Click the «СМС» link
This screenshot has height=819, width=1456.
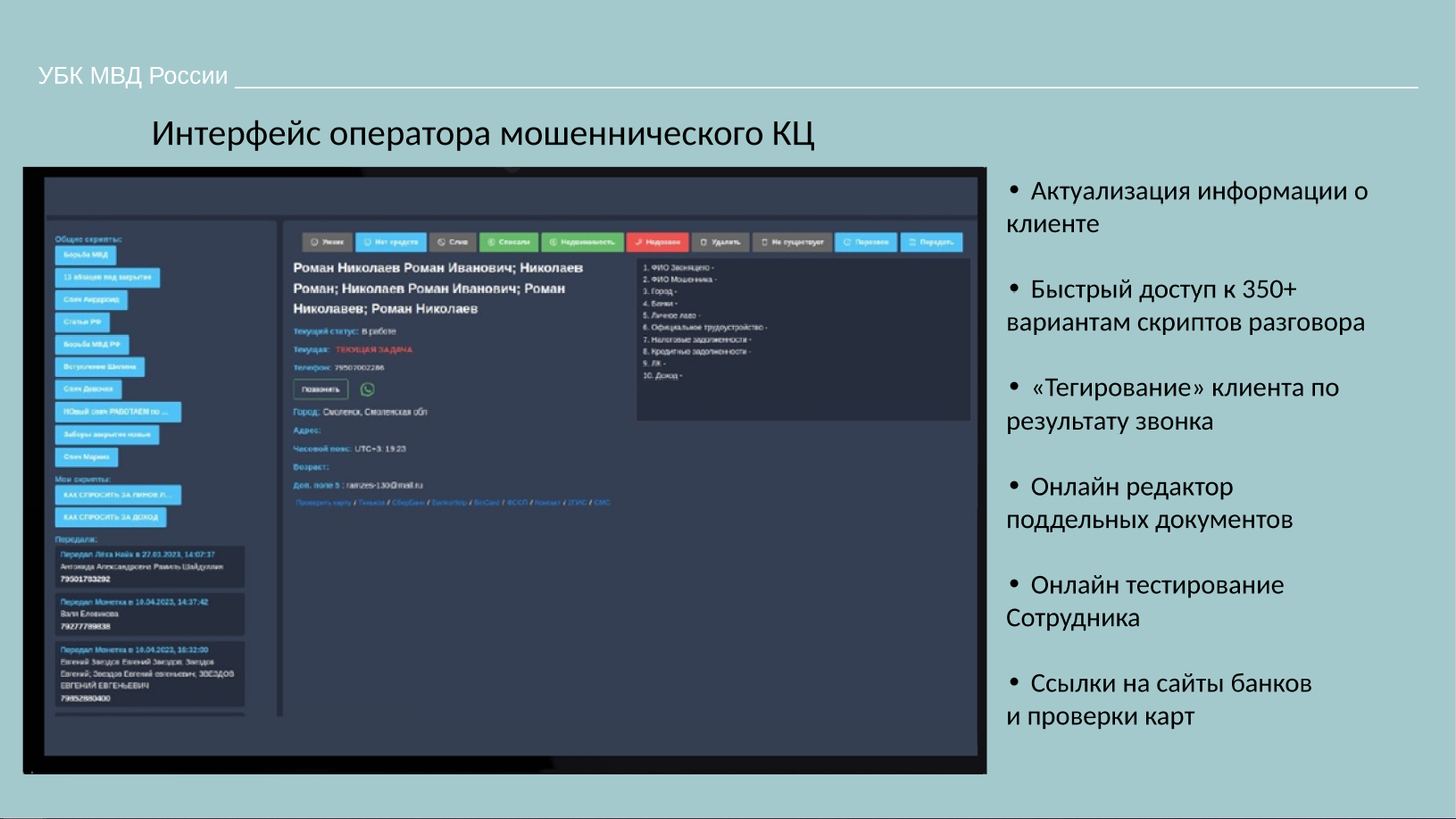pyautogui.click(x=602, y=503)
